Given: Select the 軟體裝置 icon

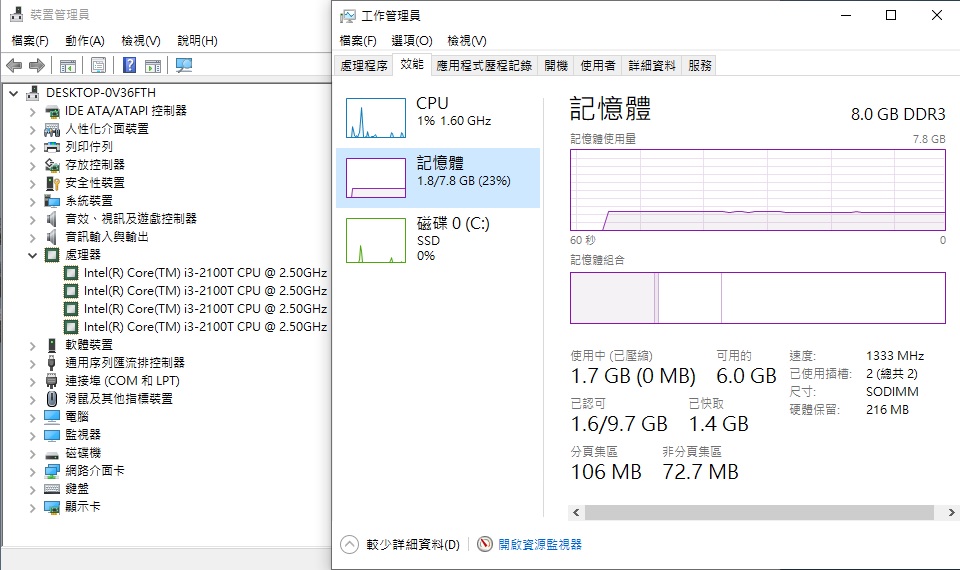Looking at the screenshot, I should (x=52, y=345).
